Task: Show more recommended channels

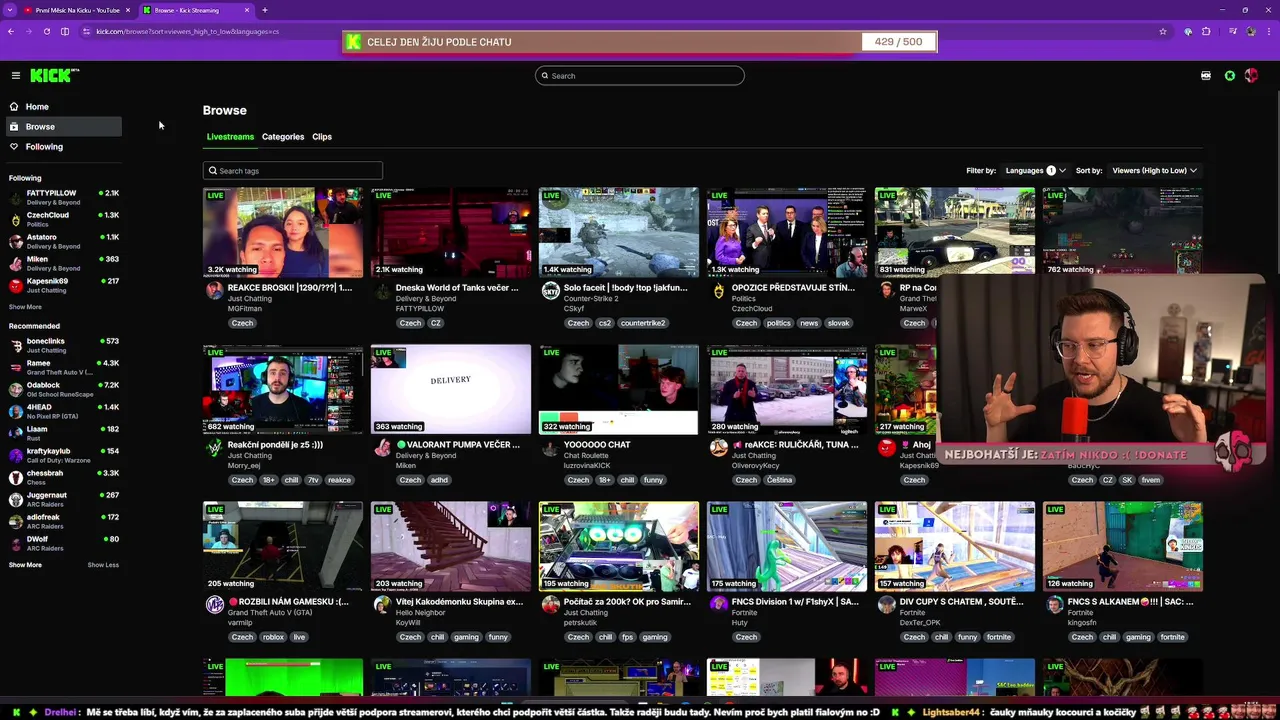Action: point(25,565)
